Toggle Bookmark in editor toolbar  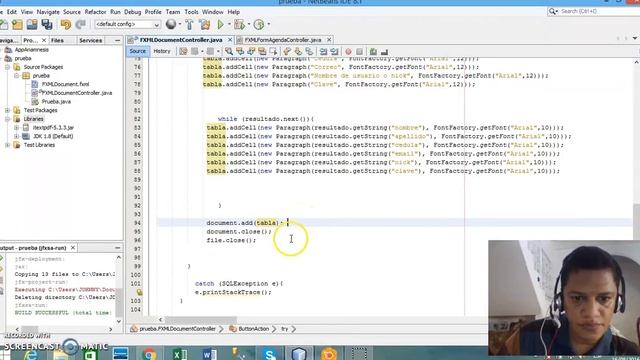click(309, 51)
